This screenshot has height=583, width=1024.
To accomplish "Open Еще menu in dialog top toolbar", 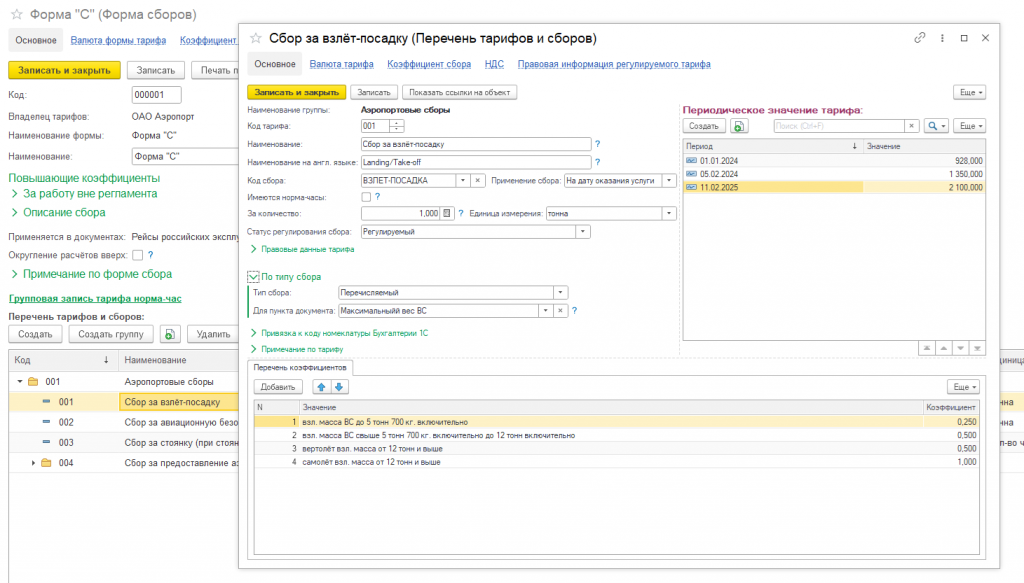I will point(970,93).
